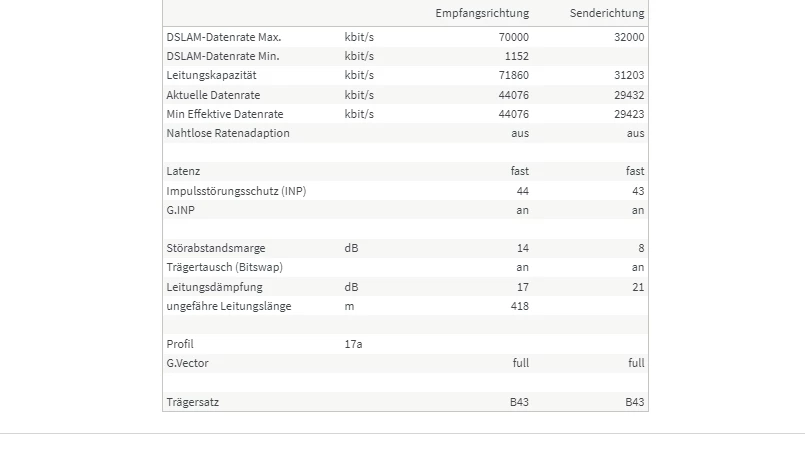Click the 17a profile value
Viewport: 805px width, 452px height.
pyautogui.click(x=353, y=344)
